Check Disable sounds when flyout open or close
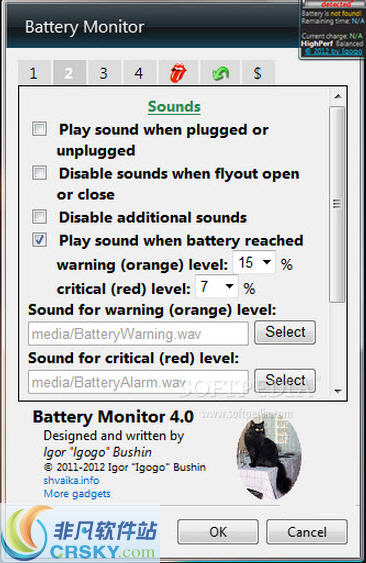 click(39, 173)
